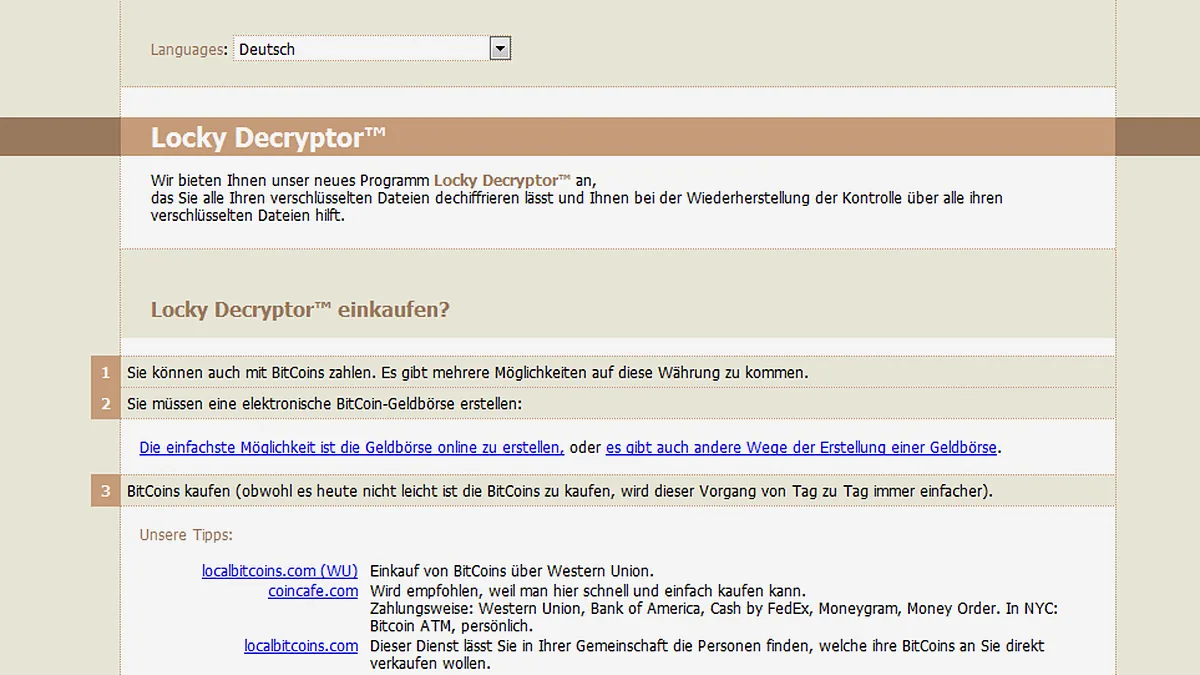Click the 'Locky Decryptor™' banner heading
Screen dimensions: 1200x675
pyautogui.click(x=268, y=138)
